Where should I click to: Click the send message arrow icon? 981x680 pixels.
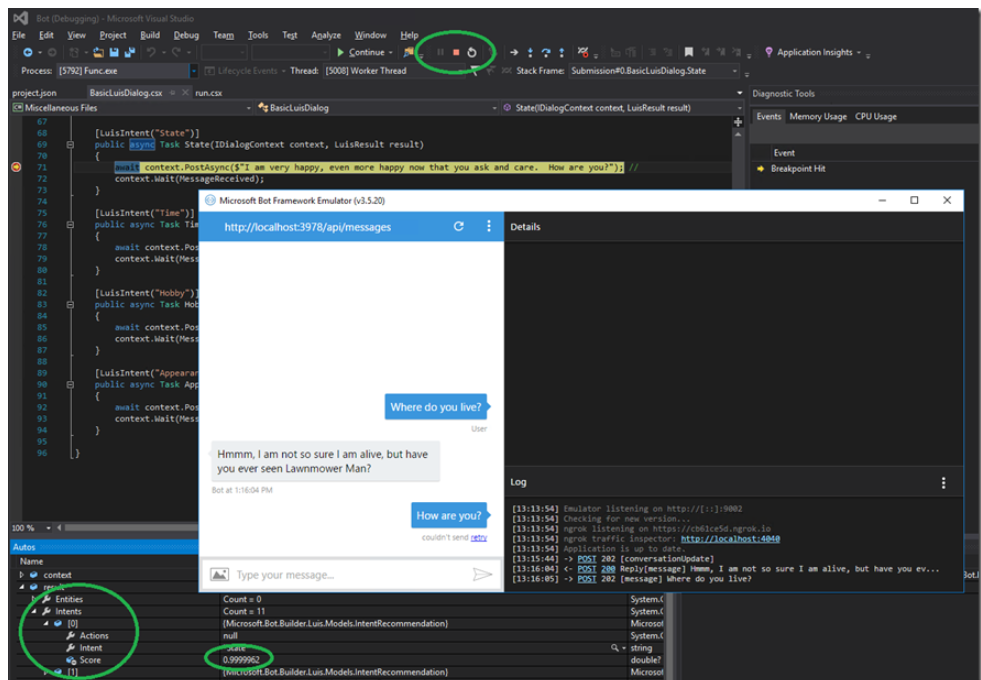click(x=482, y=574)
